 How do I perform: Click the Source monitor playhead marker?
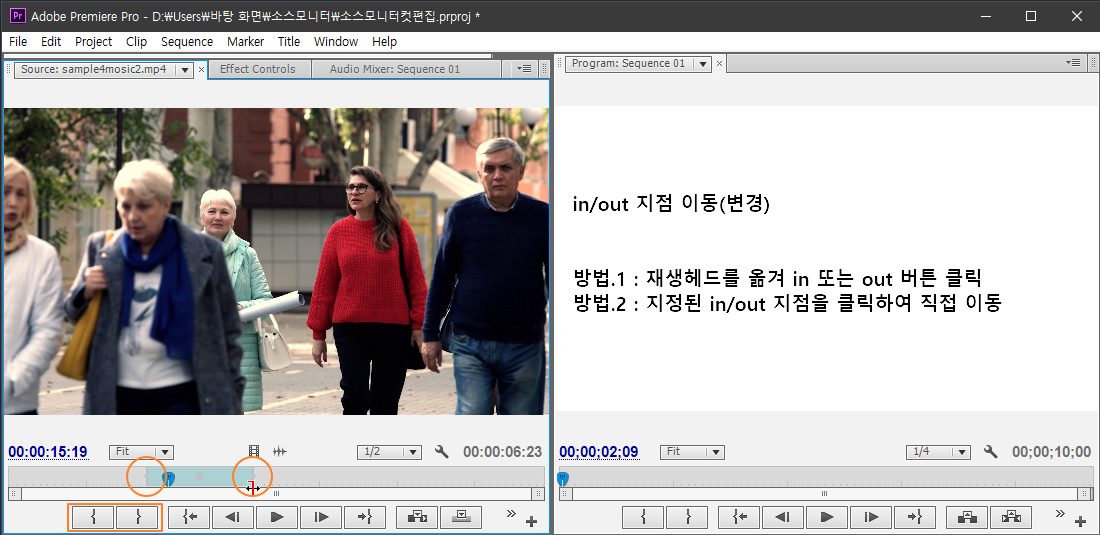(x=168, y=478)
